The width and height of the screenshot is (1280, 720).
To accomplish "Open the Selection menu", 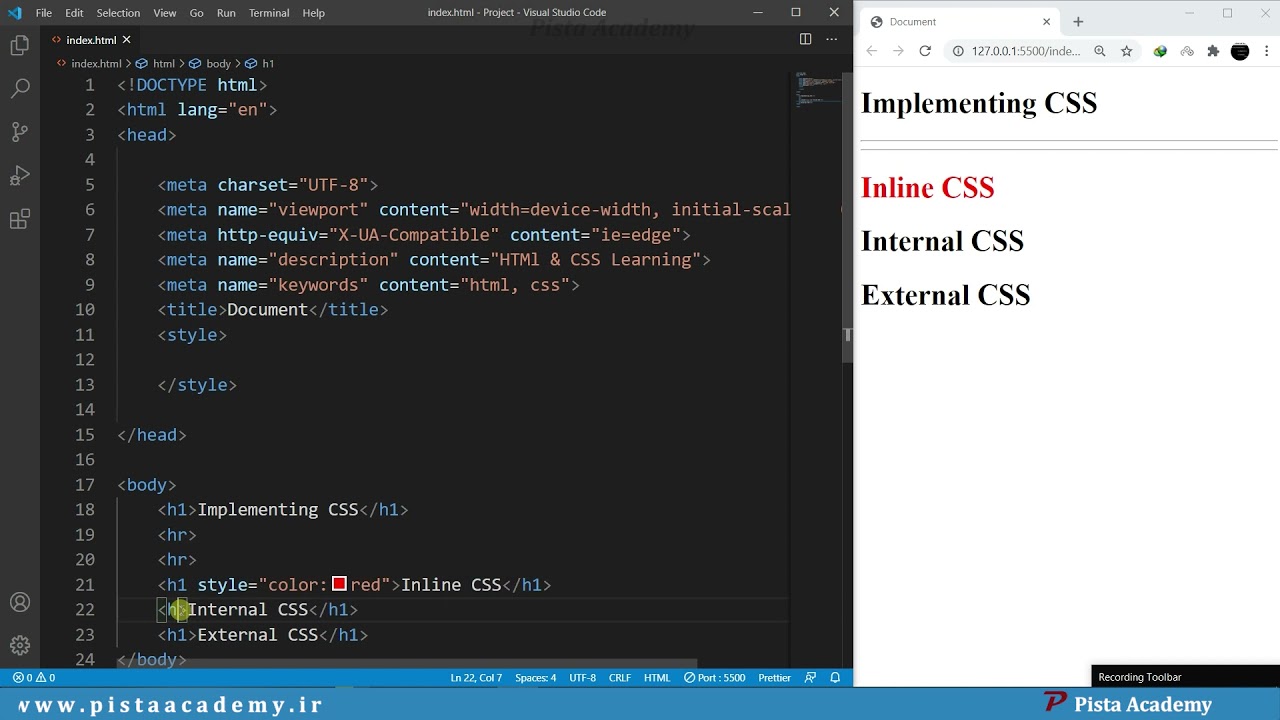I will tap(118, 13).
